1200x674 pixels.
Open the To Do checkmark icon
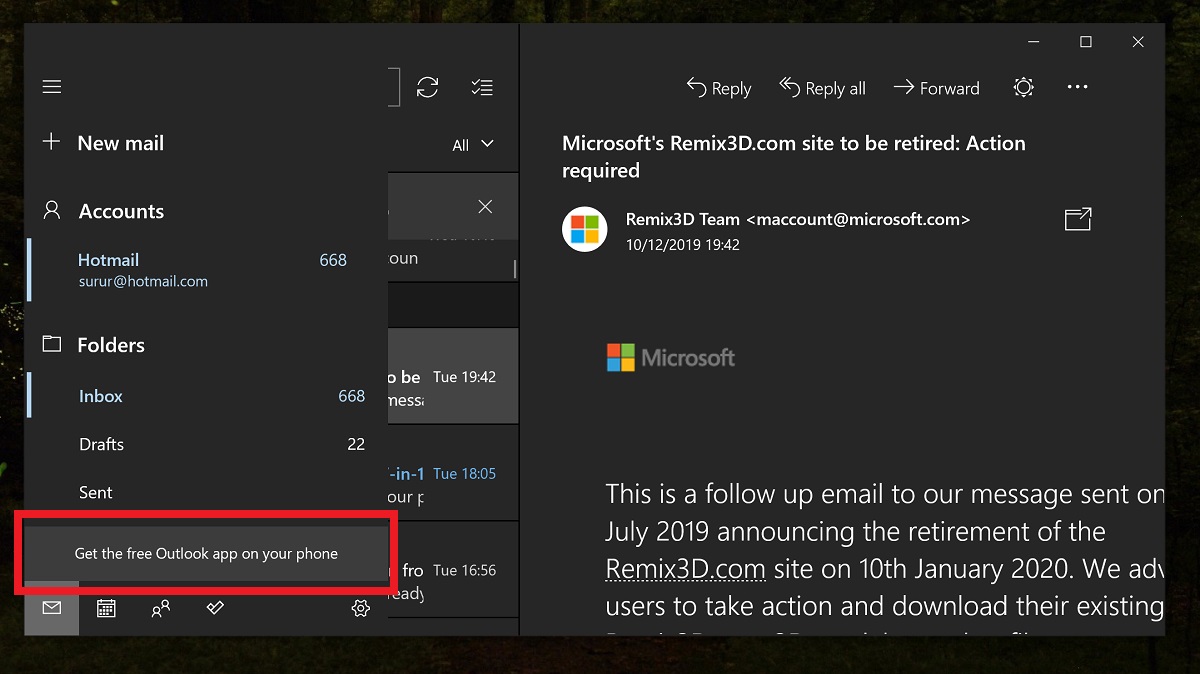click(x=214, y=608)
